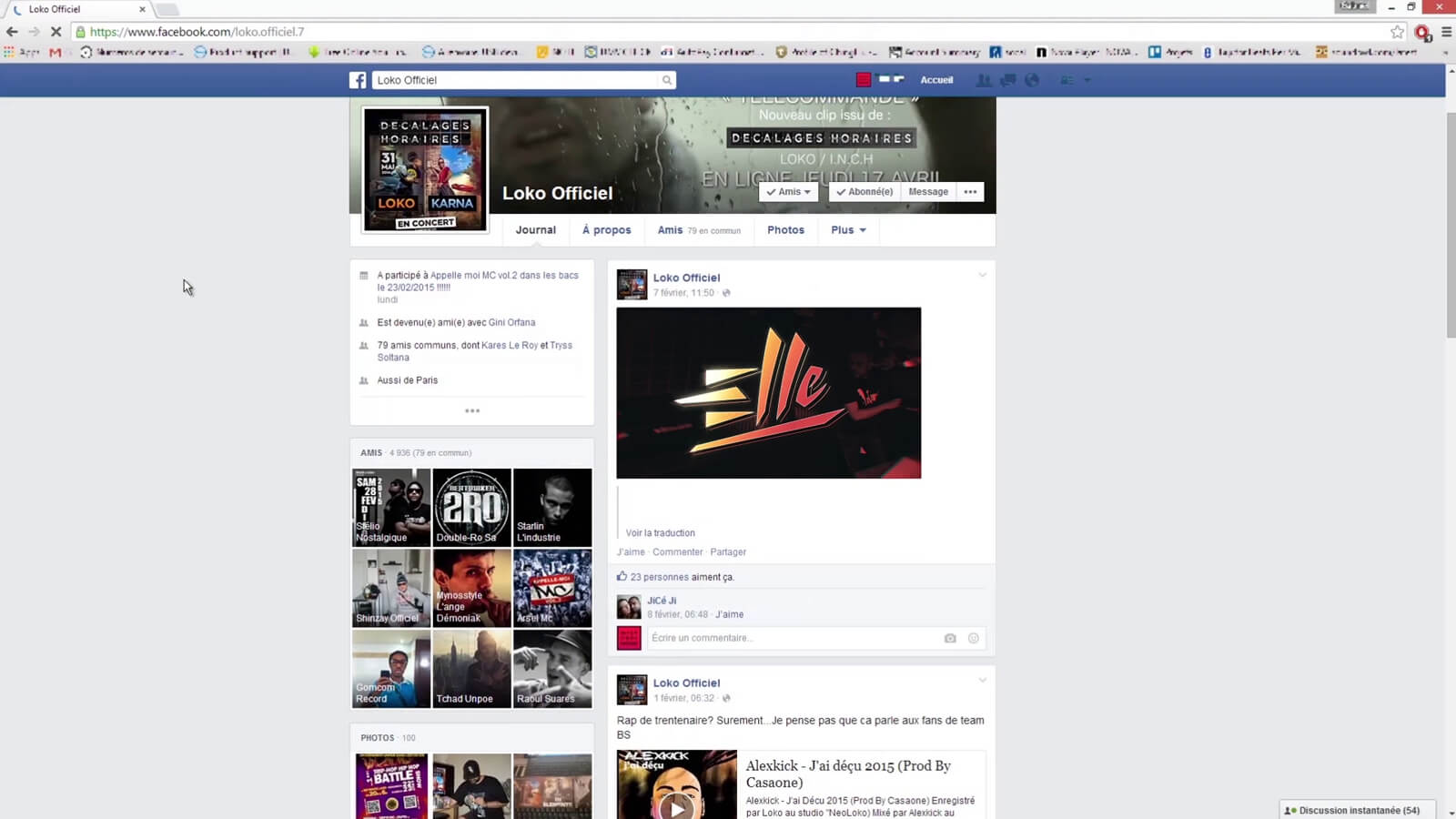This screenshot has height=819, width=1456.
Task: Open the privacy shortcuts icon
Action: pyautogui.click(x=1067, y=80)
